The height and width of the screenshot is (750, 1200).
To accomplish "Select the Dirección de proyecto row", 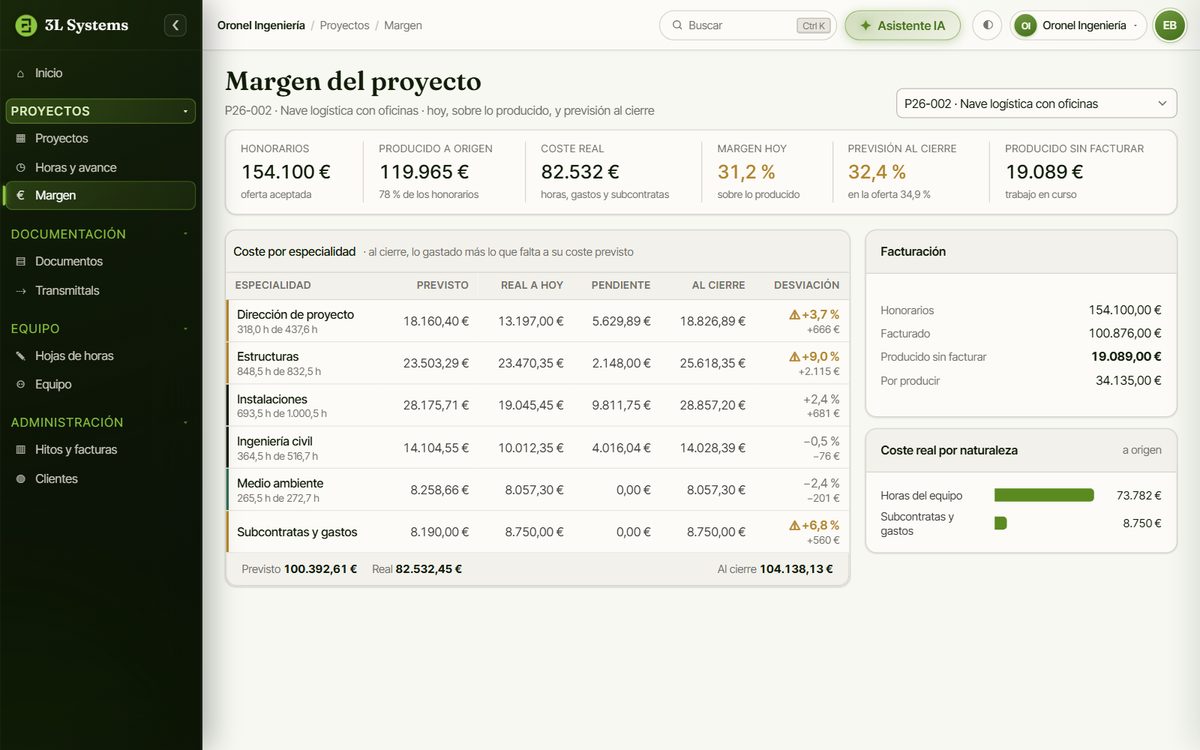I will pos(538,321).
